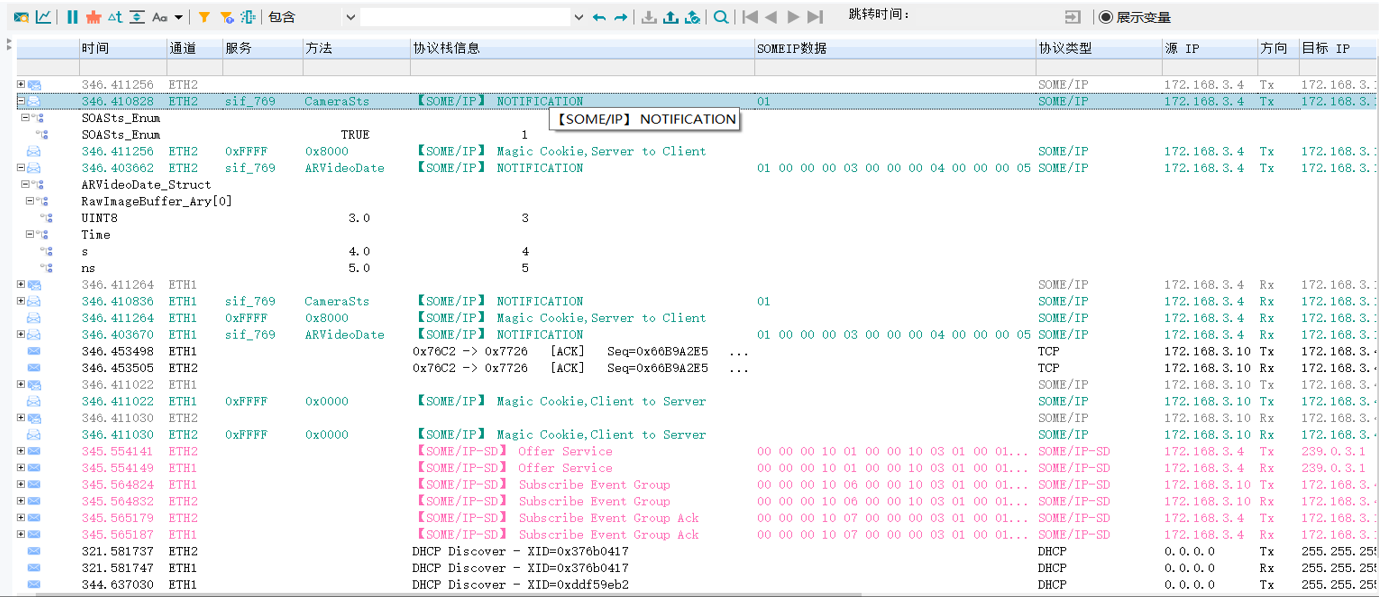Click the magnifier search icon

tap(720, 17)
